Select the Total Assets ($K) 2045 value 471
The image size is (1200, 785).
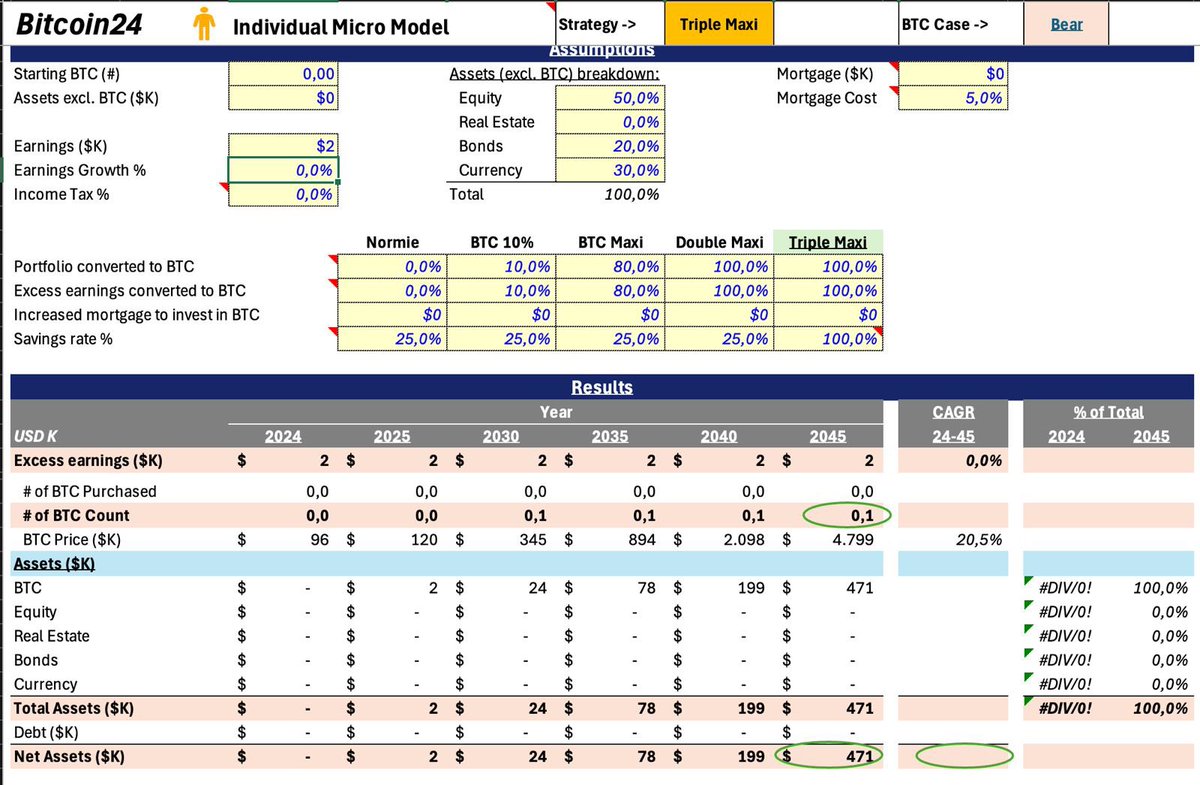tap(828, 708)
